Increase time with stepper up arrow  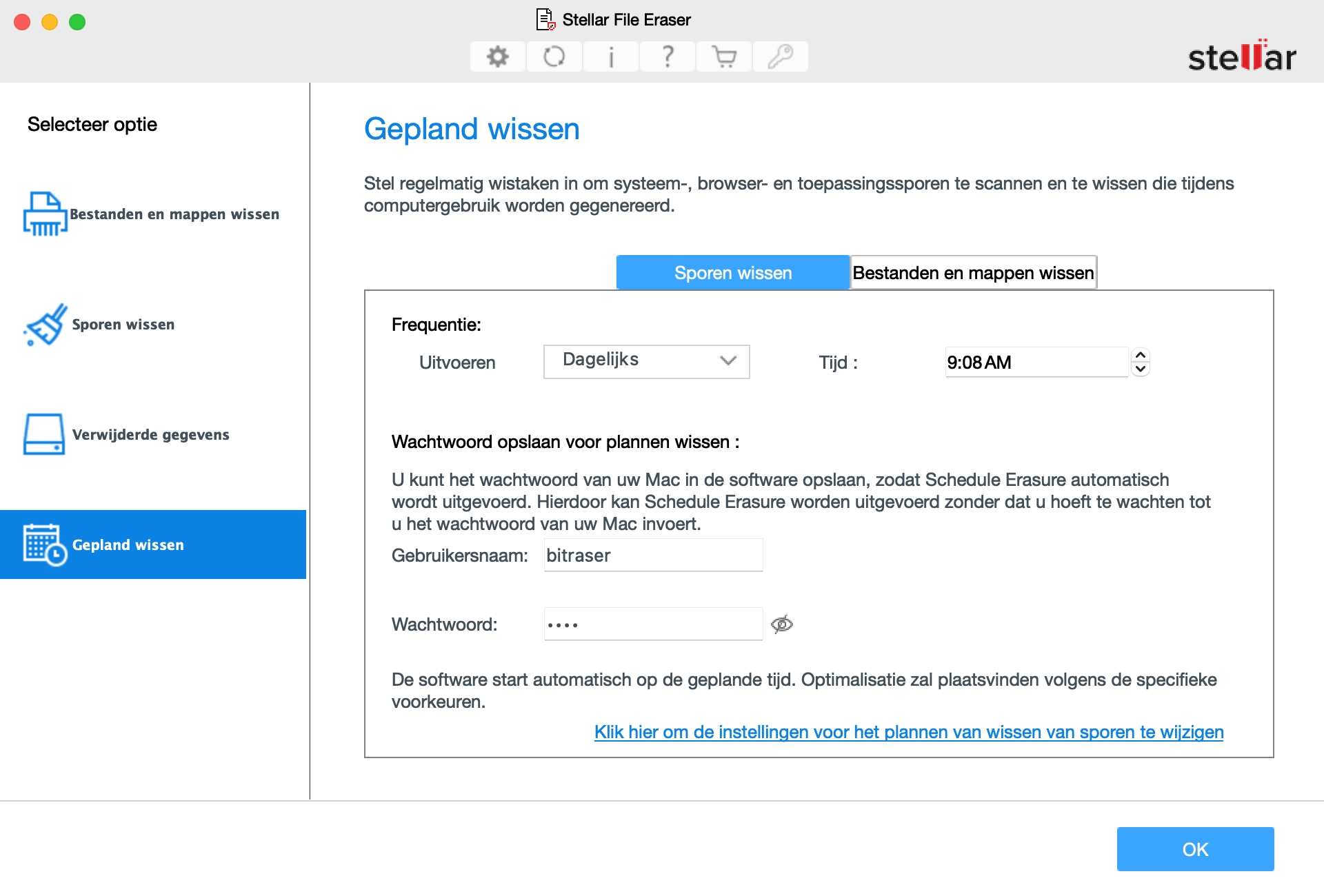pyautogui.click(x=1141, y=355)
